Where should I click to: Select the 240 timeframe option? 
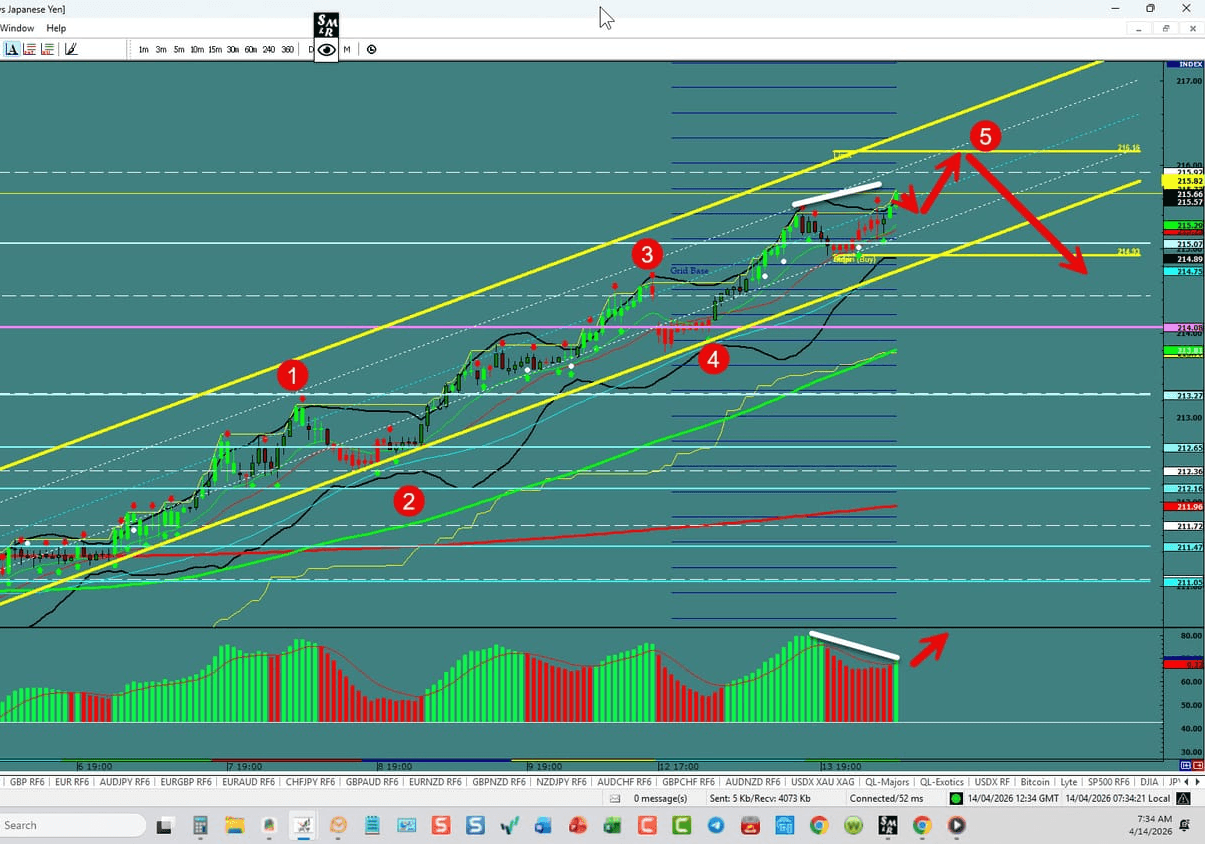coord(268,48)
